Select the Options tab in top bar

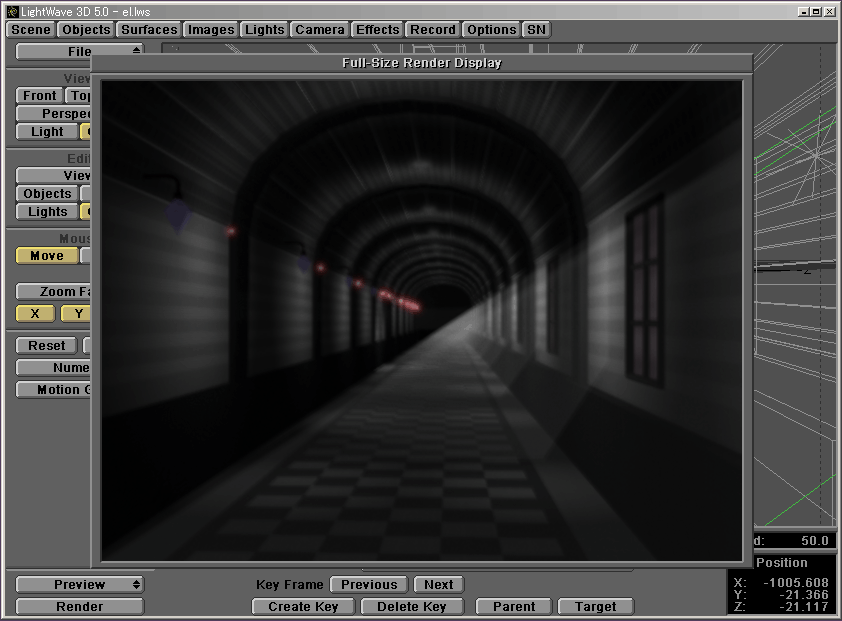pos(492,30)
